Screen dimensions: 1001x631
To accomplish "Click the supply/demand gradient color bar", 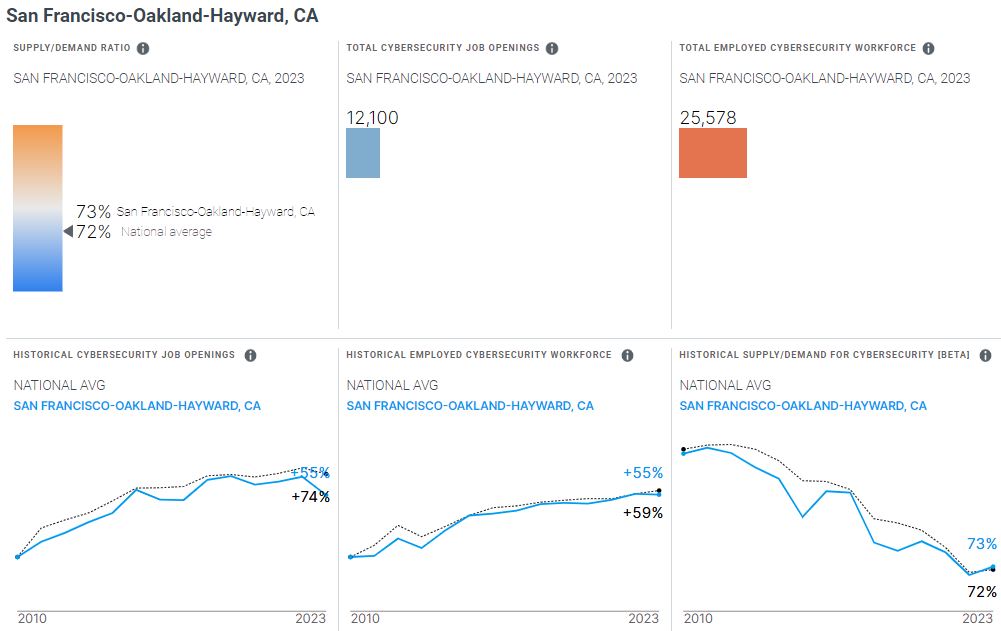I will click(x=38, y=208).
